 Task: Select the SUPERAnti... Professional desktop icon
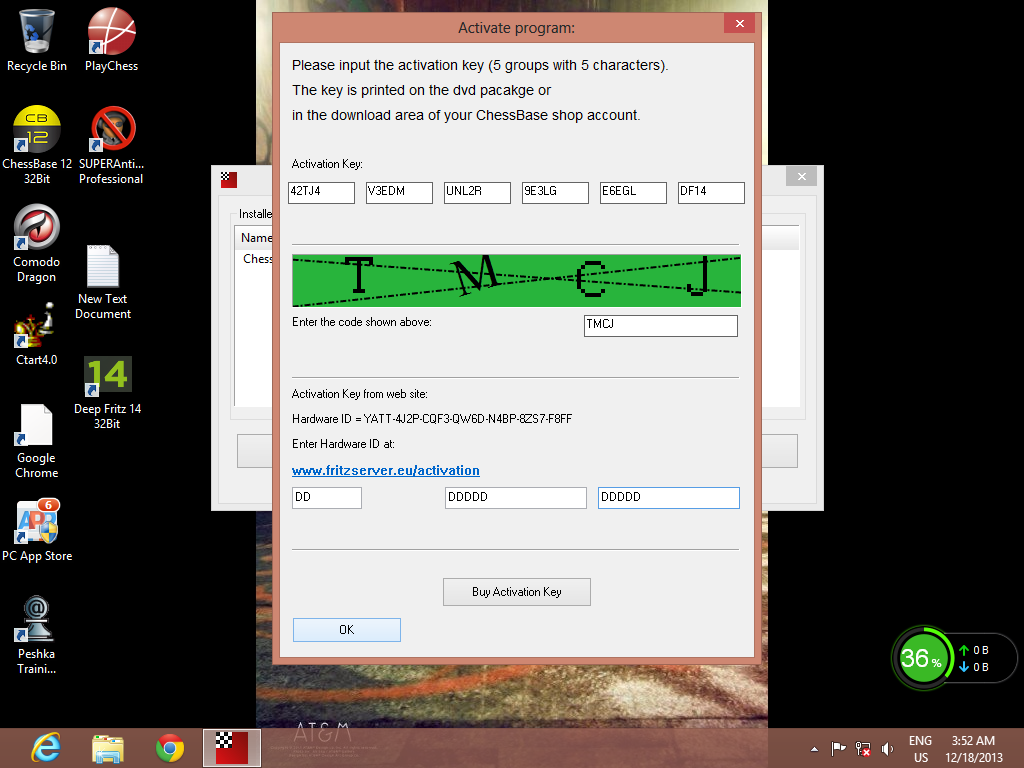click(111, 145)
